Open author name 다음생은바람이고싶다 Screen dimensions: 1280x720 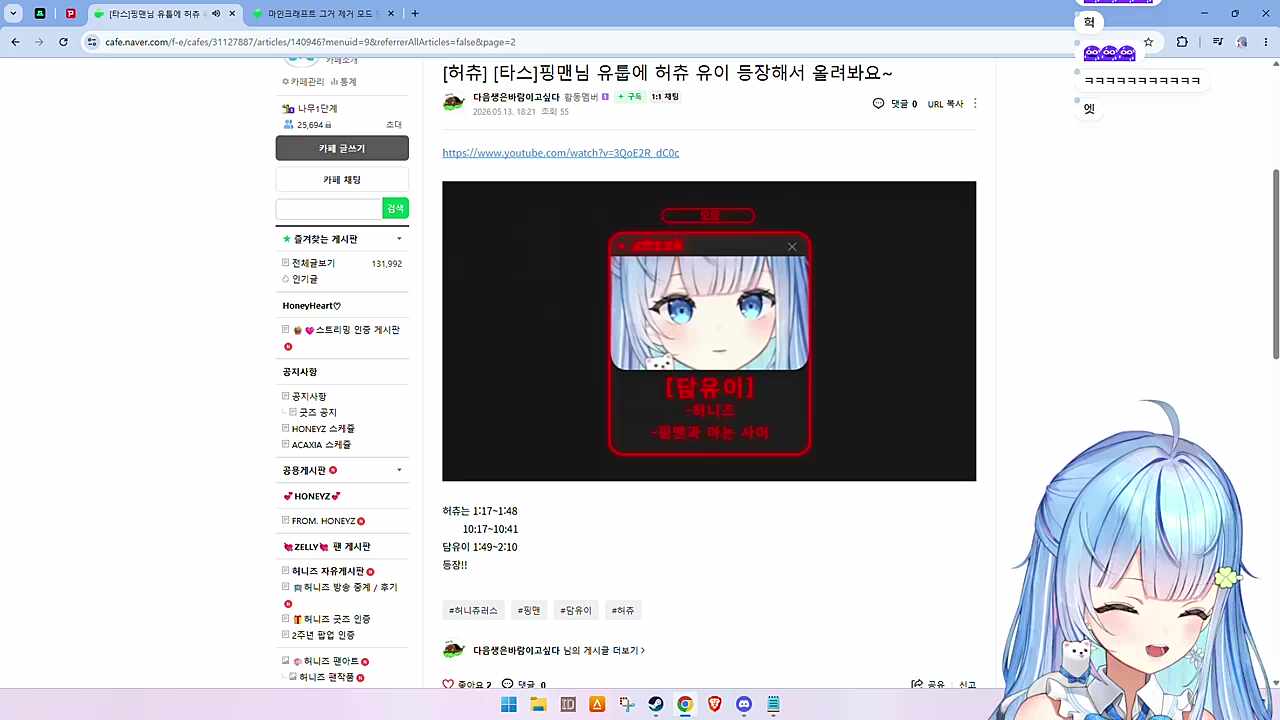click(516, 97)
